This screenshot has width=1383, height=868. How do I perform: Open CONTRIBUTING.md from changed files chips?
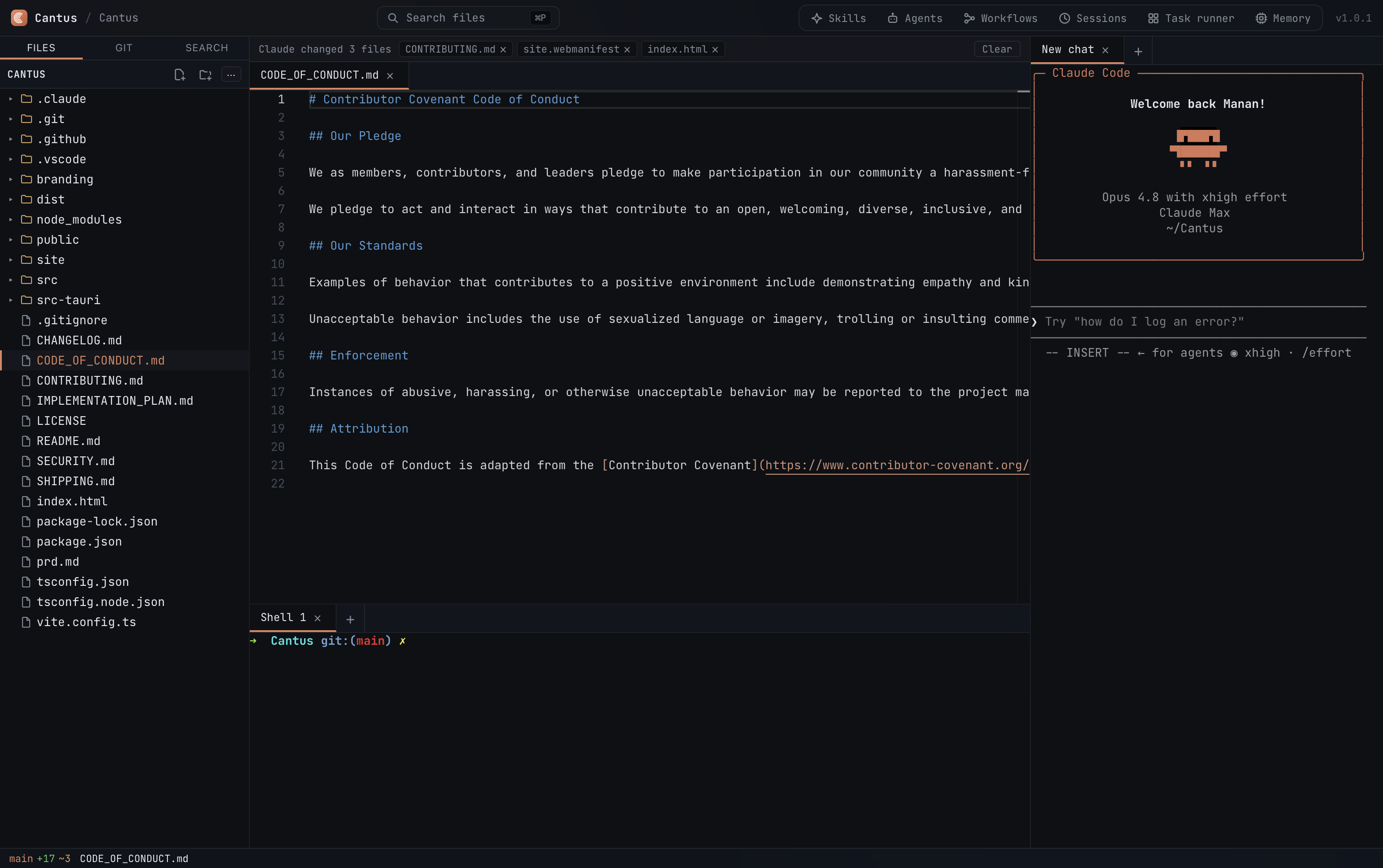450,49
